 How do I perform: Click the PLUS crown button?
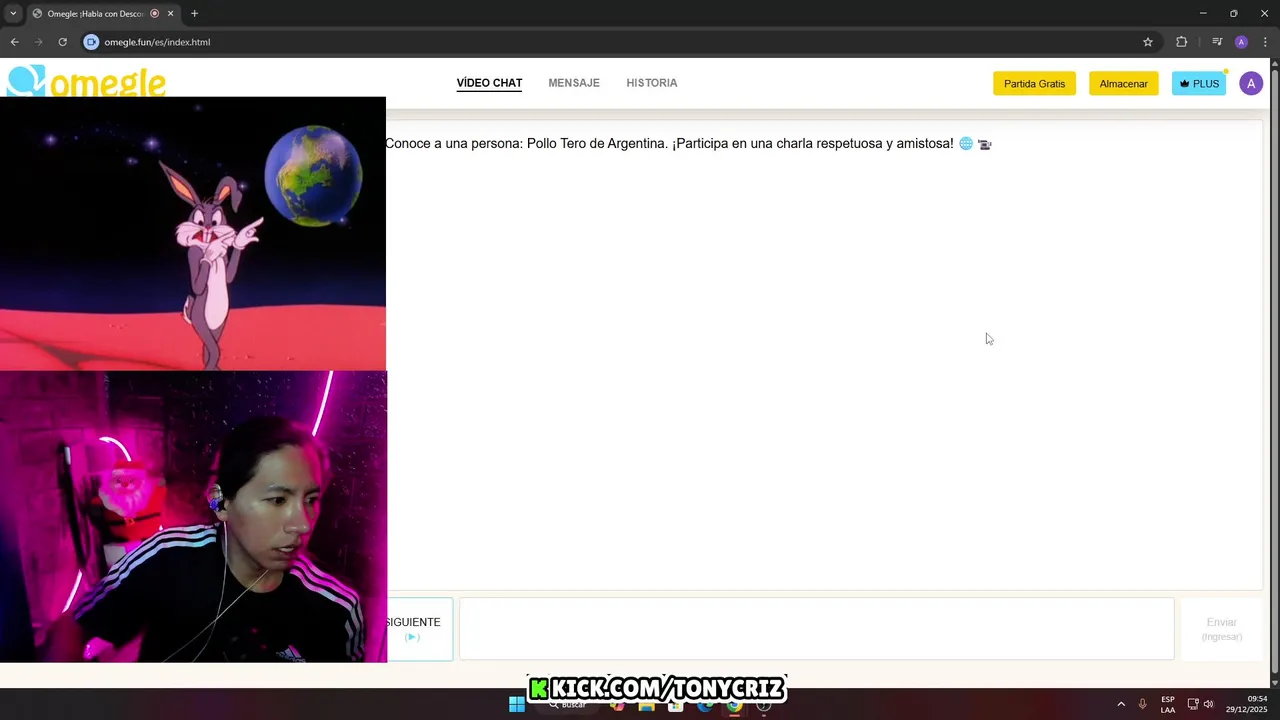coord(1199,84)
